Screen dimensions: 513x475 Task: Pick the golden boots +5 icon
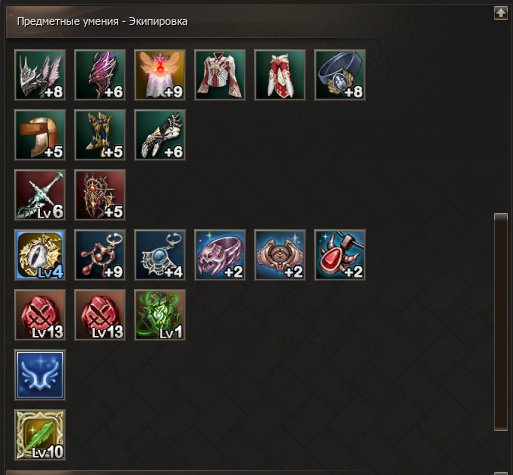point(100,135)
